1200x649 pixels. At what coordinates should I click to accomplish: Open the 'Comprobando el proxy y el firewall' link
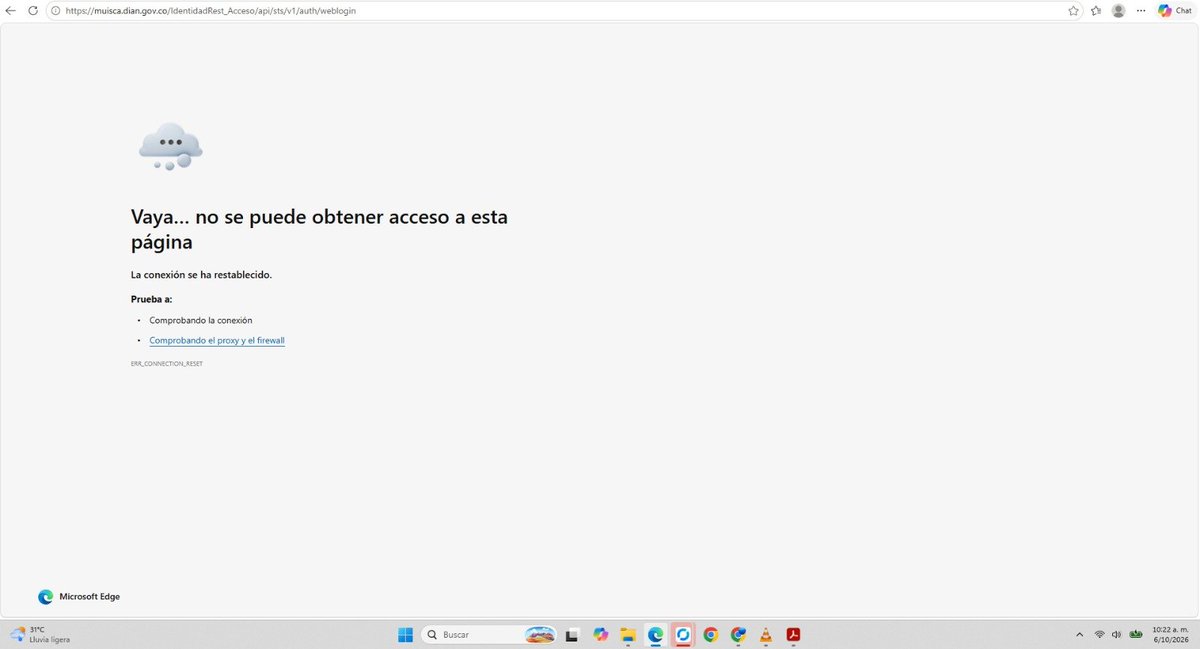pyautogui.click(x=217, y=340)
